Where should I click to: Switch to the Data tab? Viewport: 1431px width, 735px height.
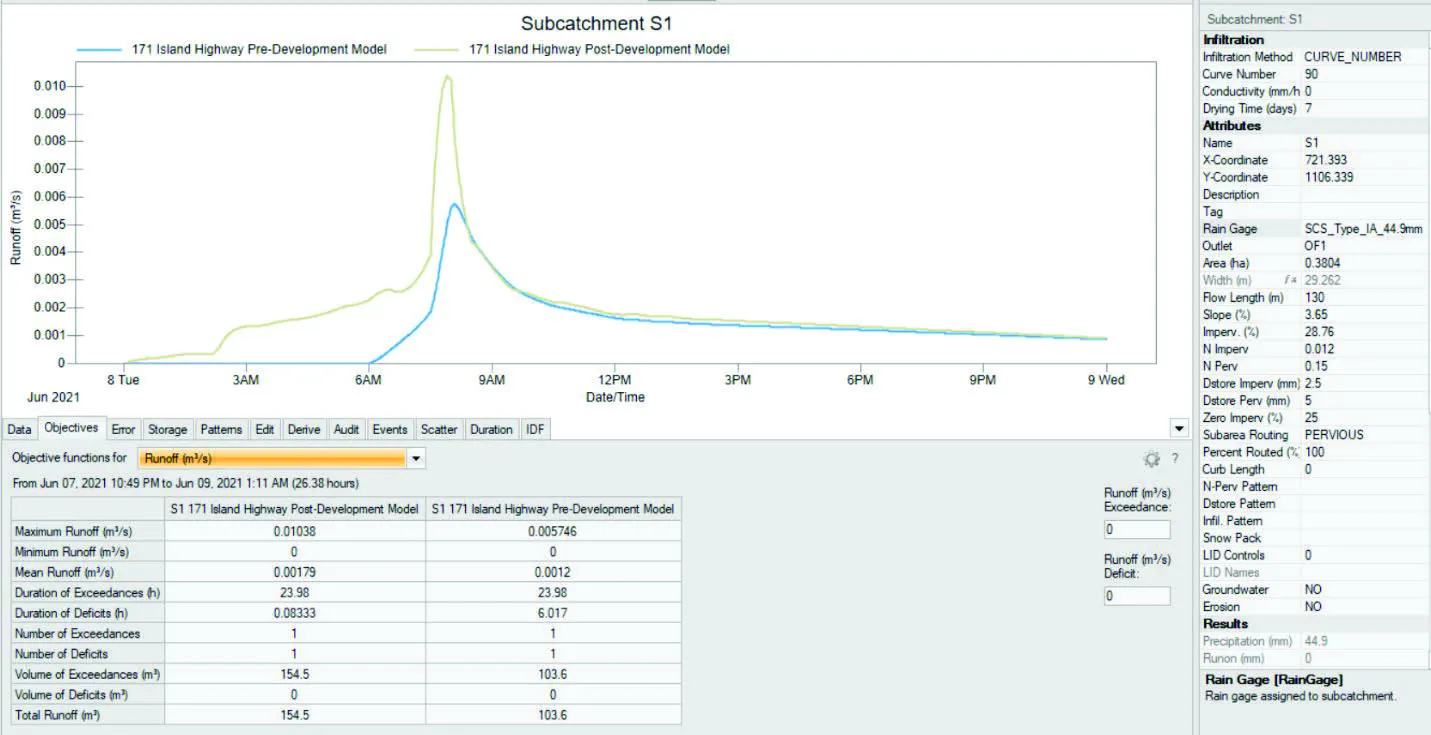tap(19, 429)
